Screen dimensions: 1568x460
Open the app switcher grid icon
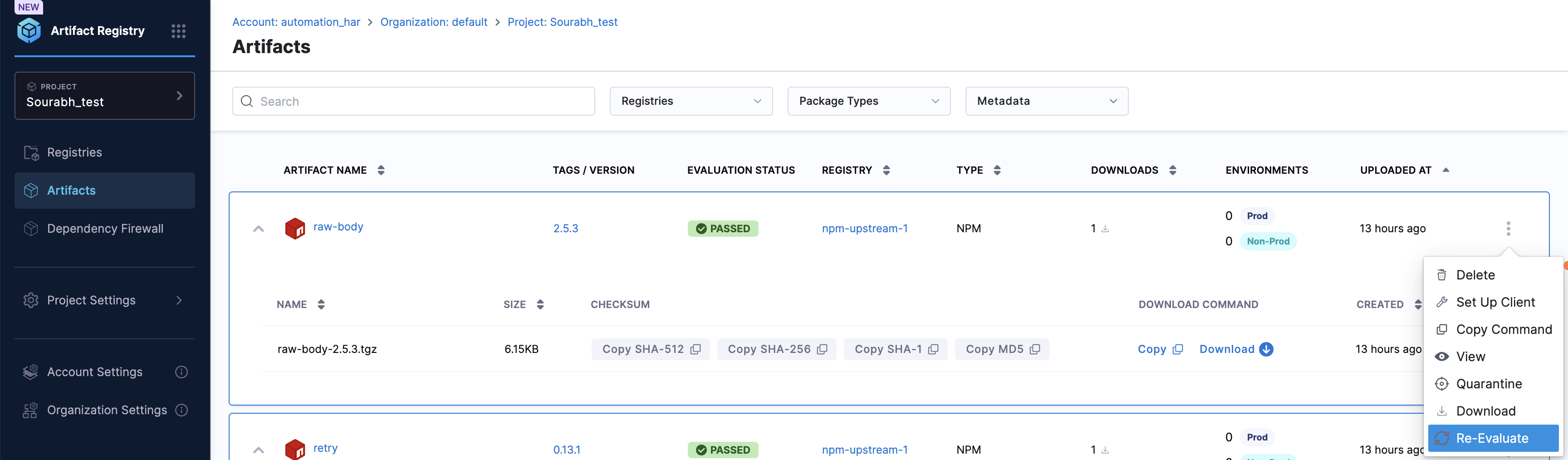tap(178, 31)
